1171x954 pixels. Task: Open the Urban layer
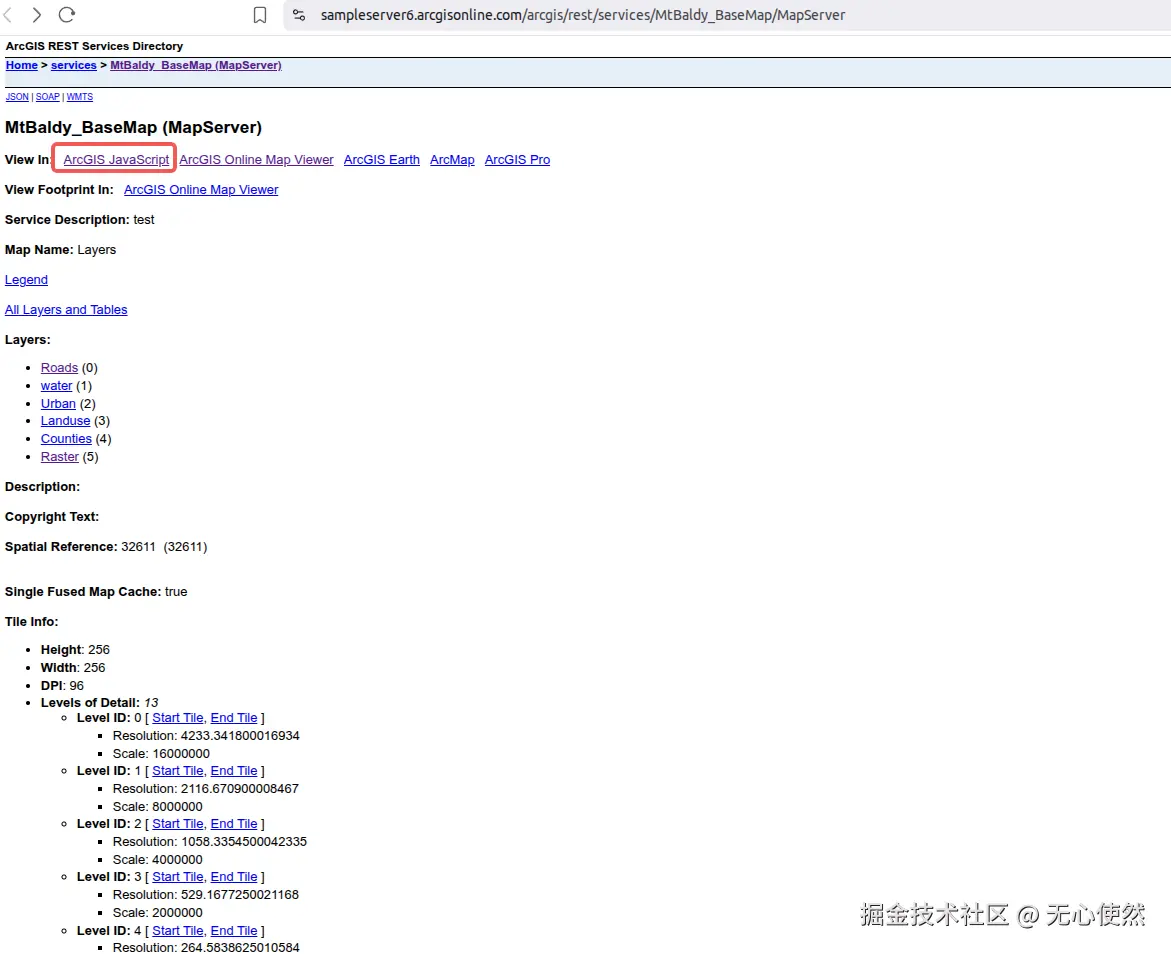point(58,403)
